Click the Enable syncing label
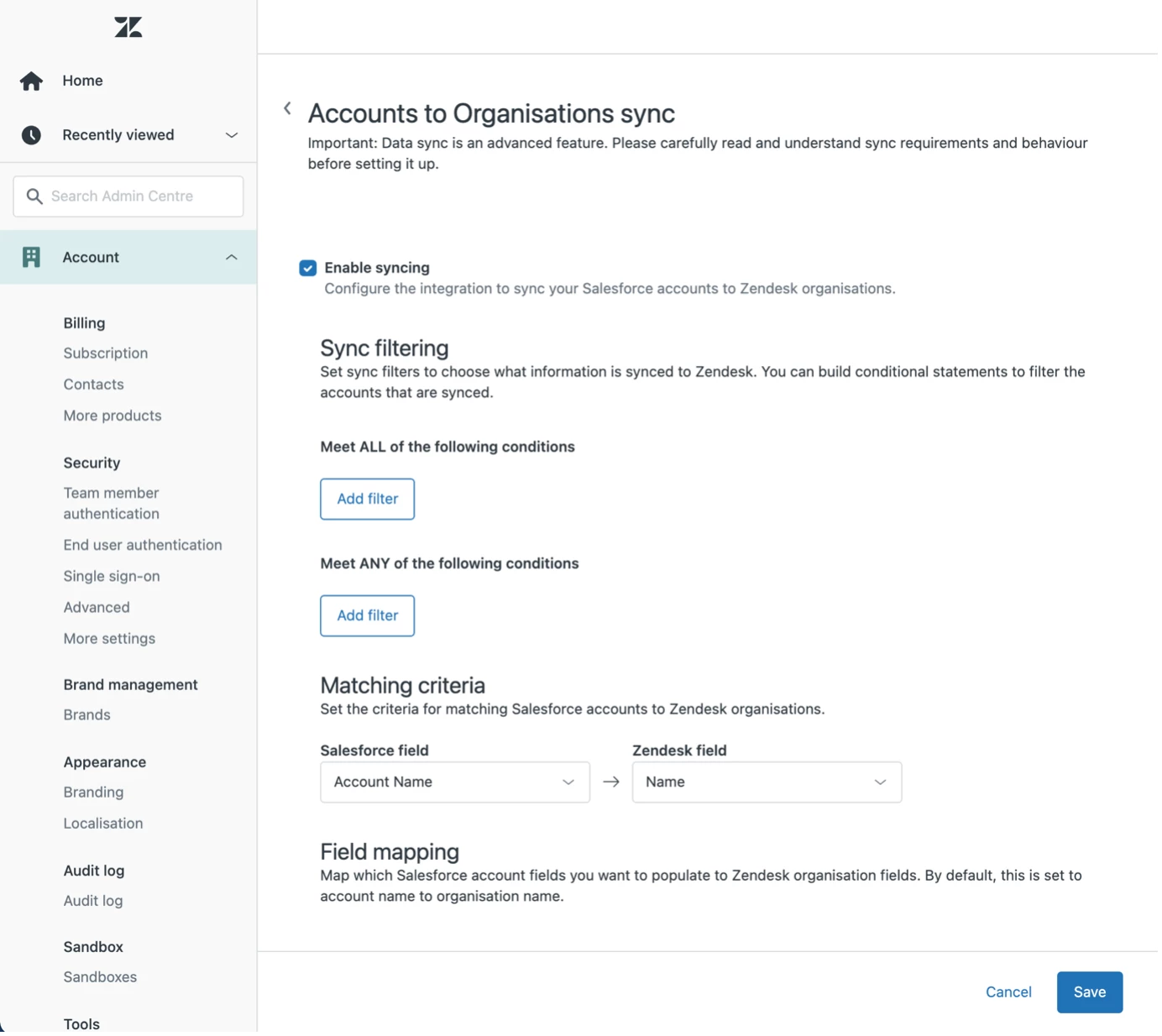Screen dimensions: 1162x1036 coord(377,268)
